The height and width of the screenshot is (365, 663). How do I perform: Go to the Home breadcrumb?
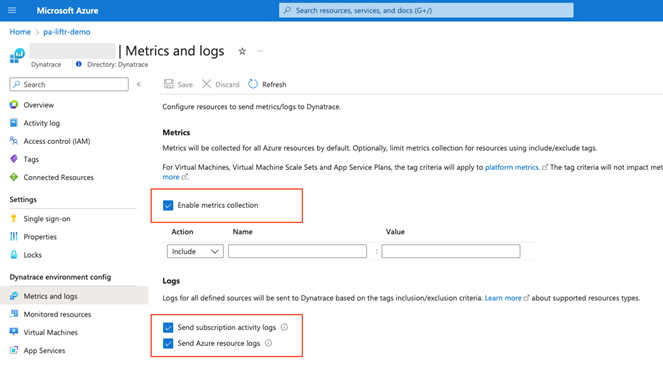point(20,32)
